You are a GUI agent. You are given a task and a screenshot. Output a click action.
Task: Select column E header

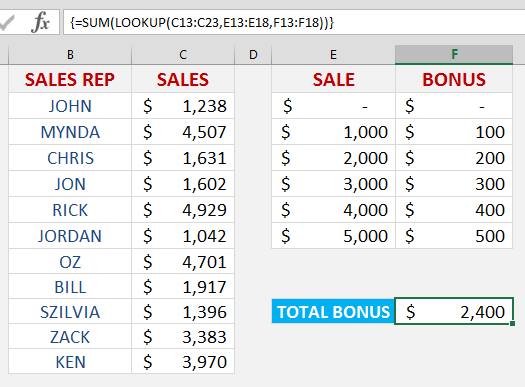[333, 55]
